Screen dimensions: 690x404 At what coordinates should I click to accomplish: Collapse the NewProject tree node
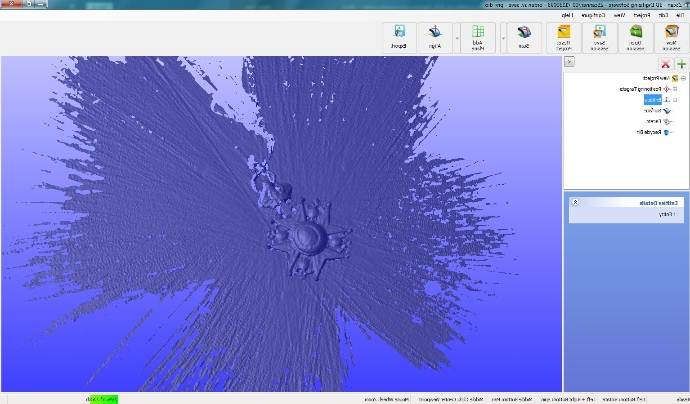[x=683, y=78]
